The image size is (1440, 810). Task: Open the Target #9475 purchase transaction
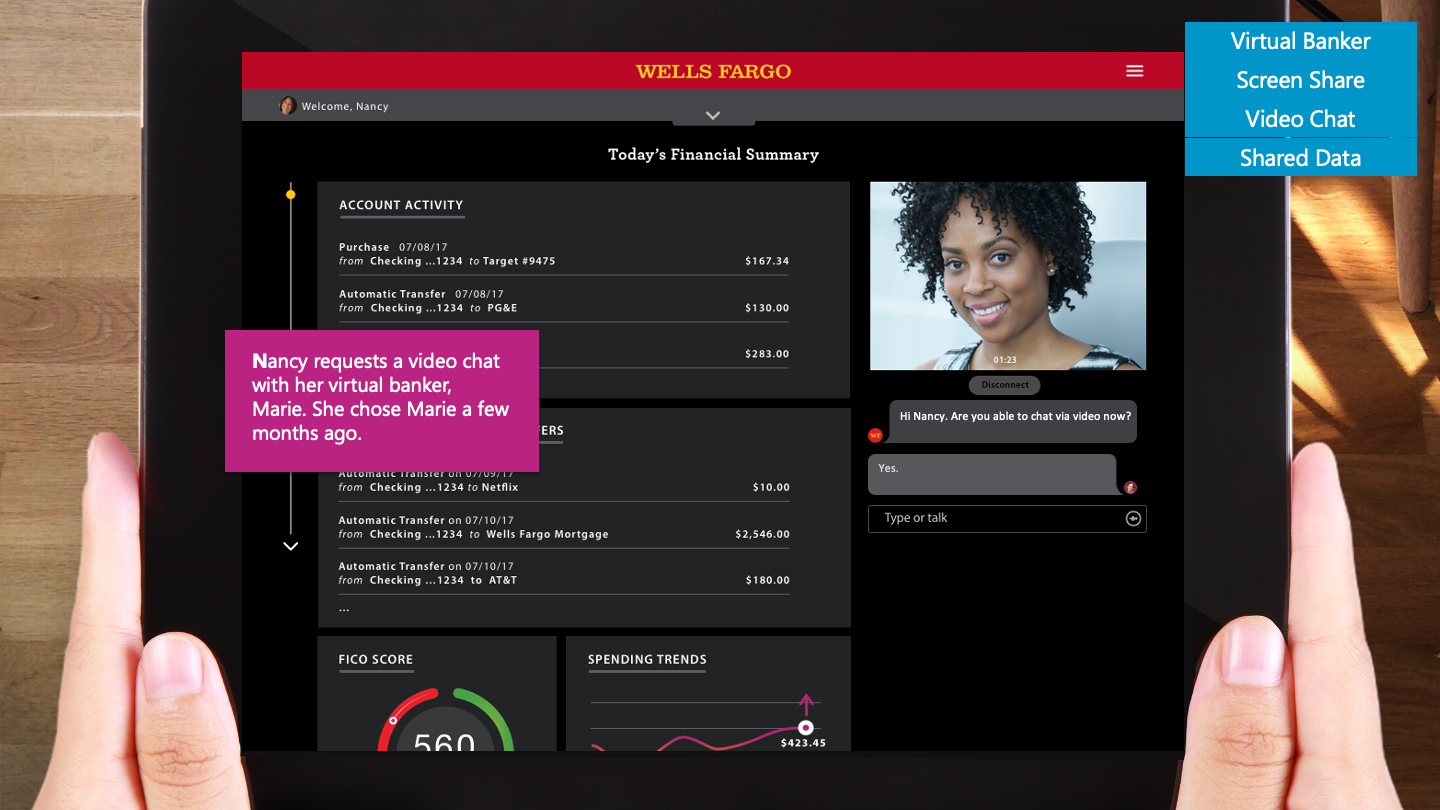(564, 254)
